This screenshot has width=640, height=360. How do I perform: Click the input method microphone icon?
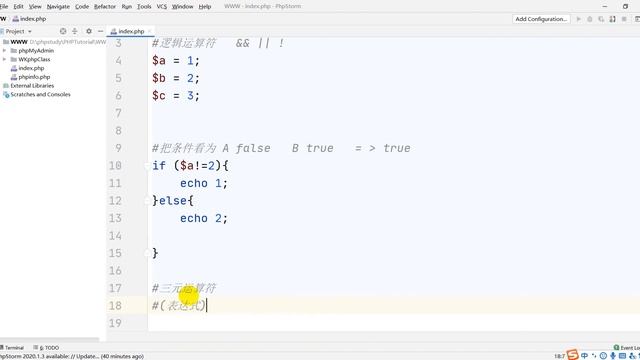point(613,356)
